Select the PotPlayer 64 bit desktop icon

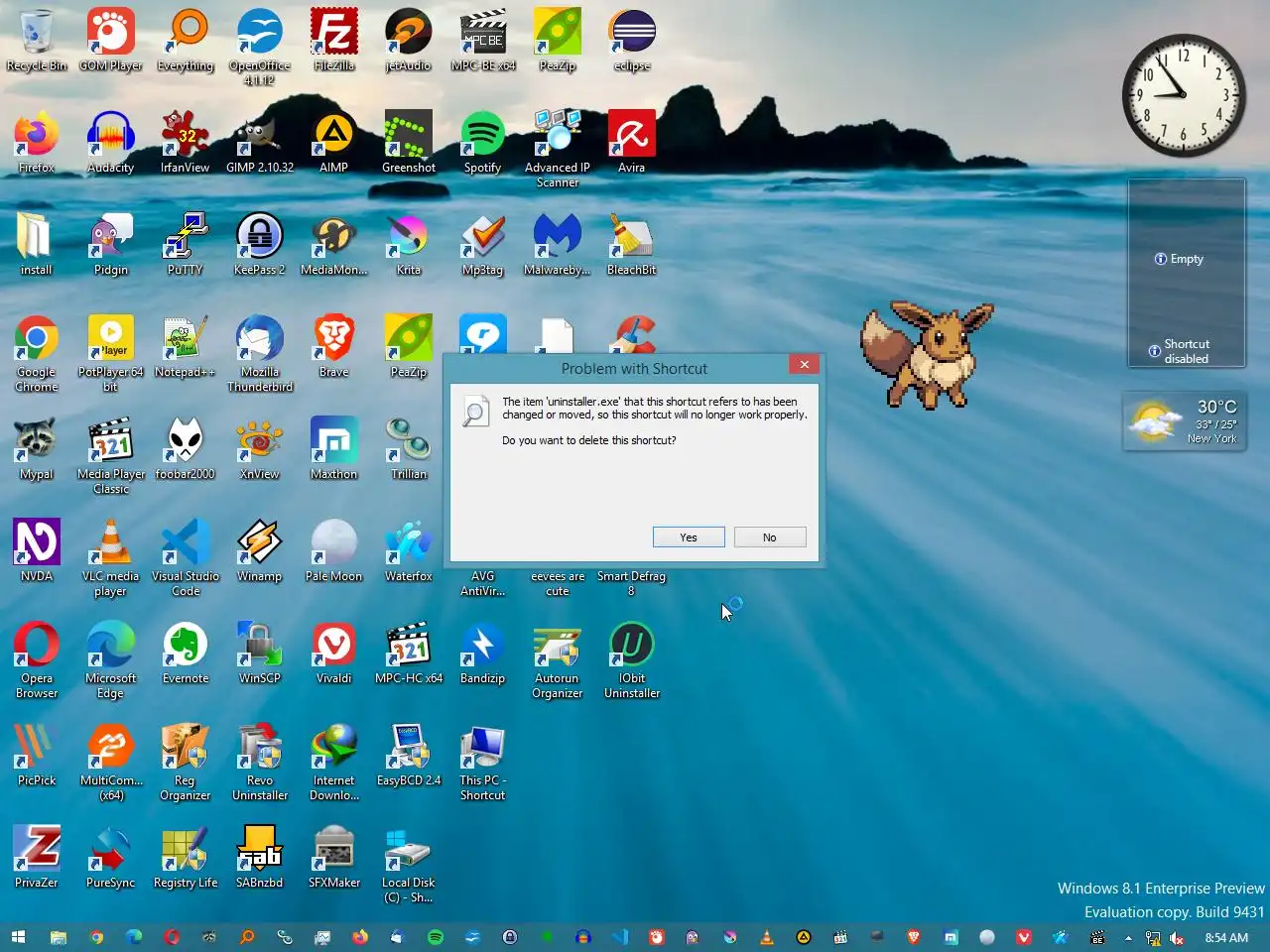[111, 353]
